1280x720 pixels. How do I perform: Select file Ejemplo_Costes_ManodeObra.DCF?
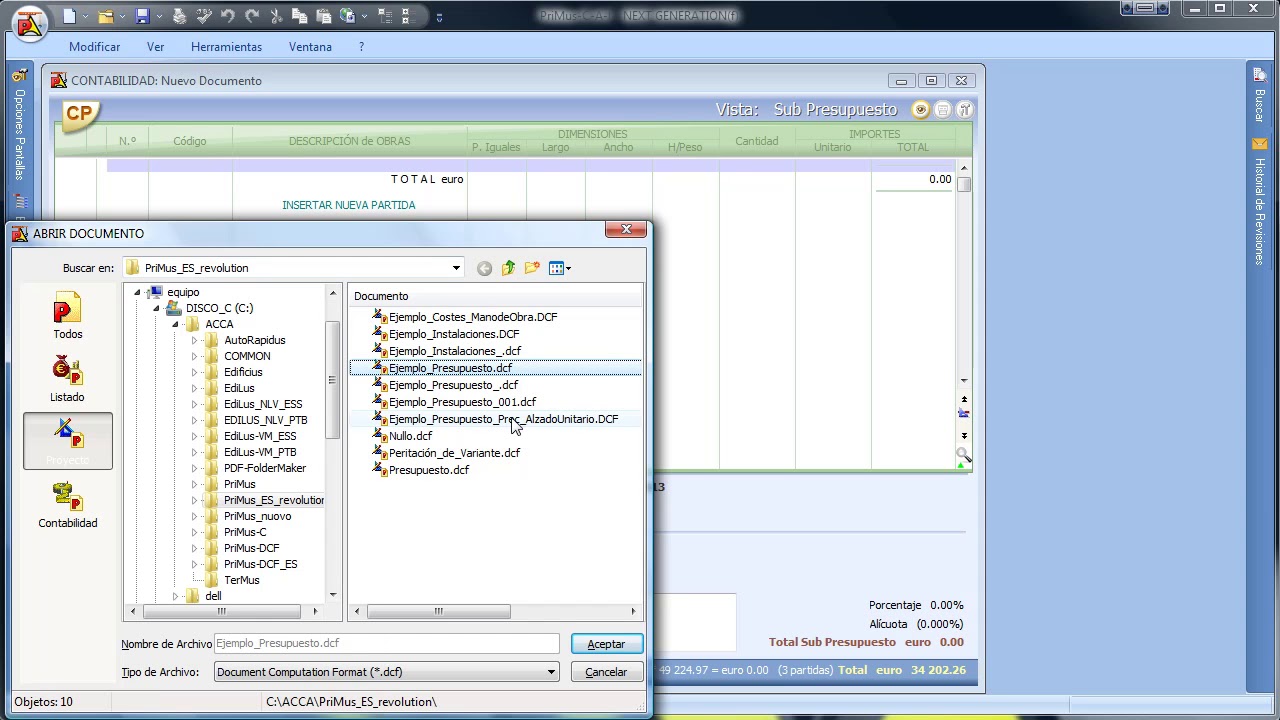coord(473,317)
